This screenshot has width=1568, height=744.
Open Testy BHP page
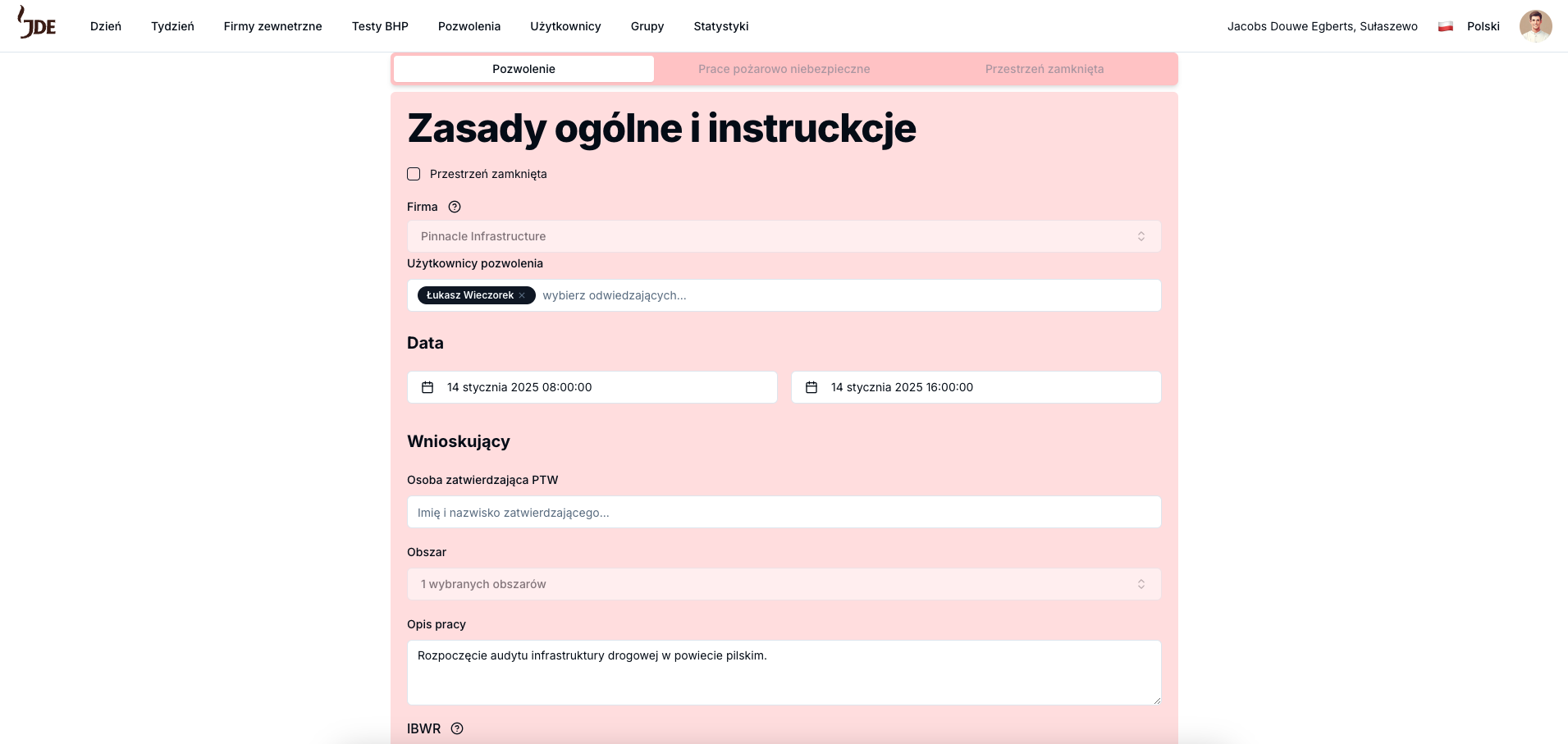point(380,26)
